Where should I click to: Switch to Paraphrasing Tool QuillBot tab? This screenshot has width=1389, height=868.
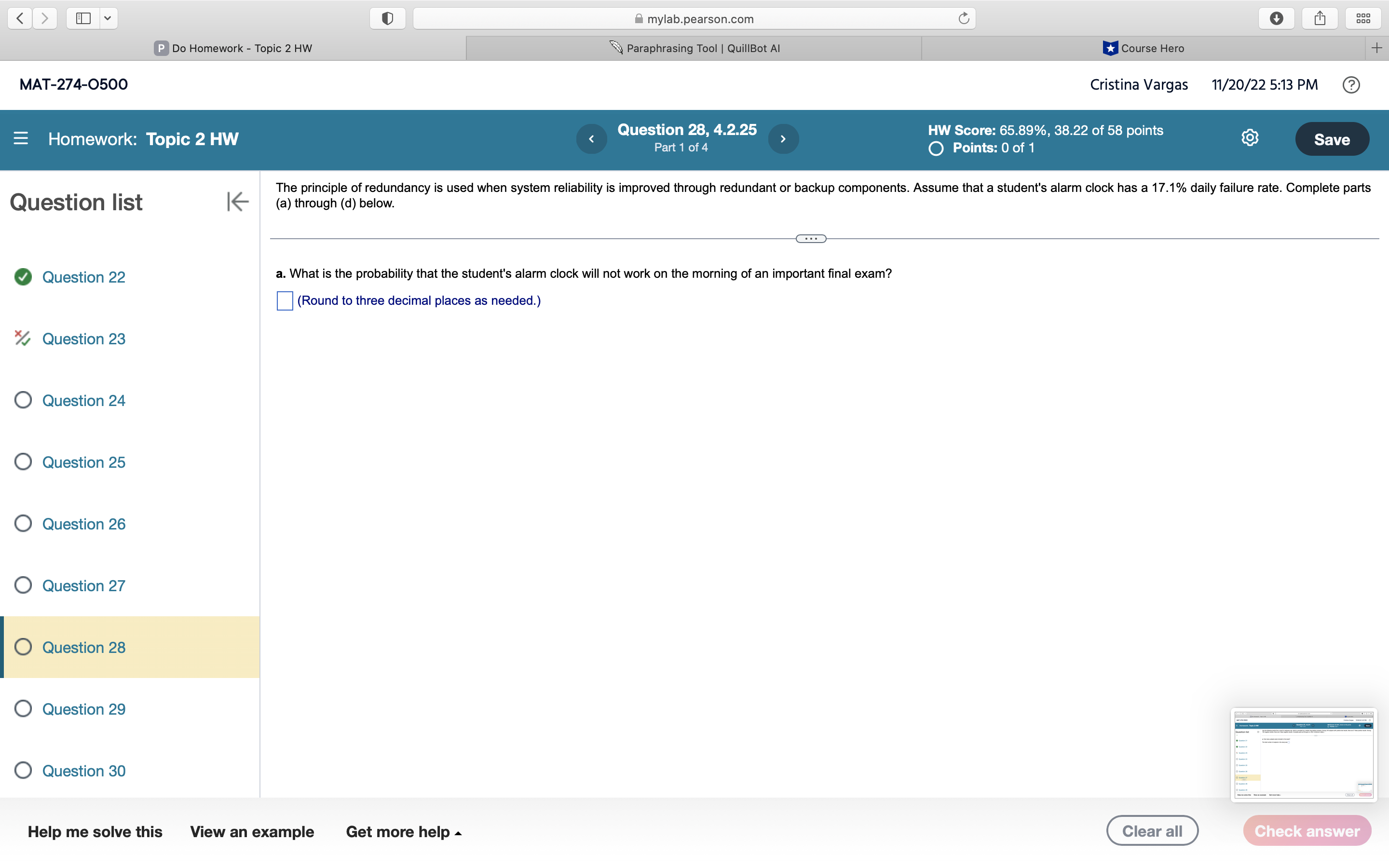point(694,48)
